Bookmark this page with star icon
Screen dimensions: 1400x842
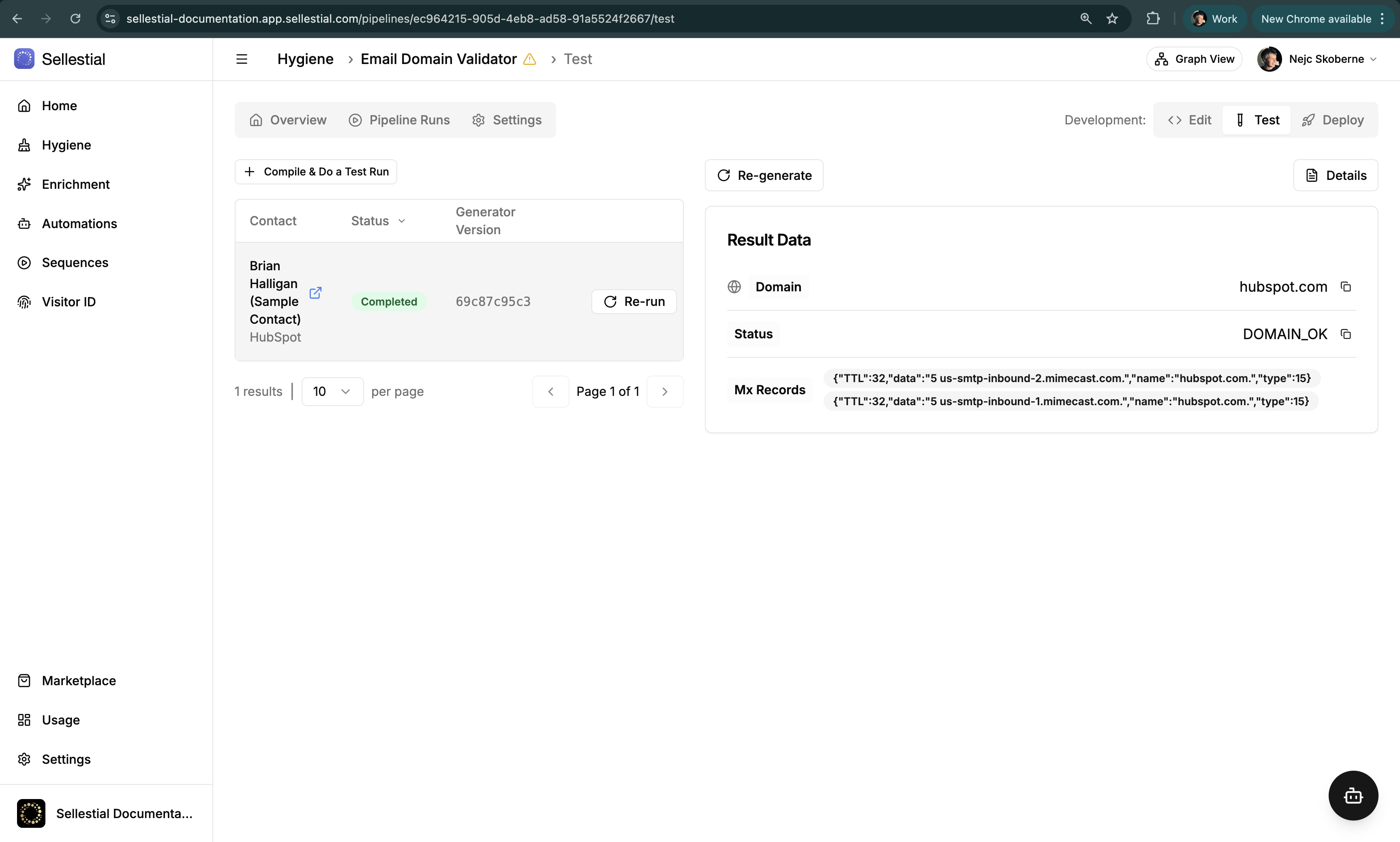coord(1112,19)
